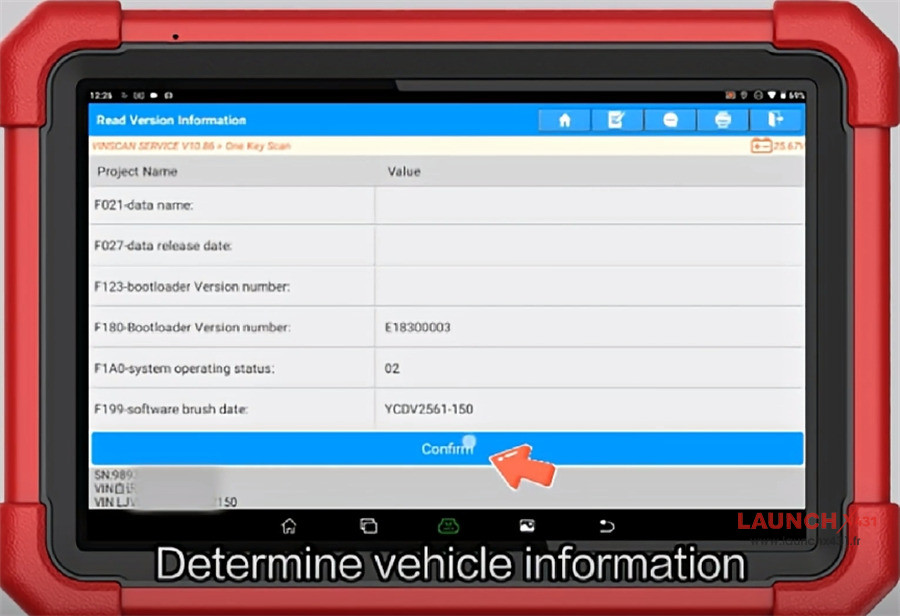Check the battery voltage indicator

pos(777,146)
